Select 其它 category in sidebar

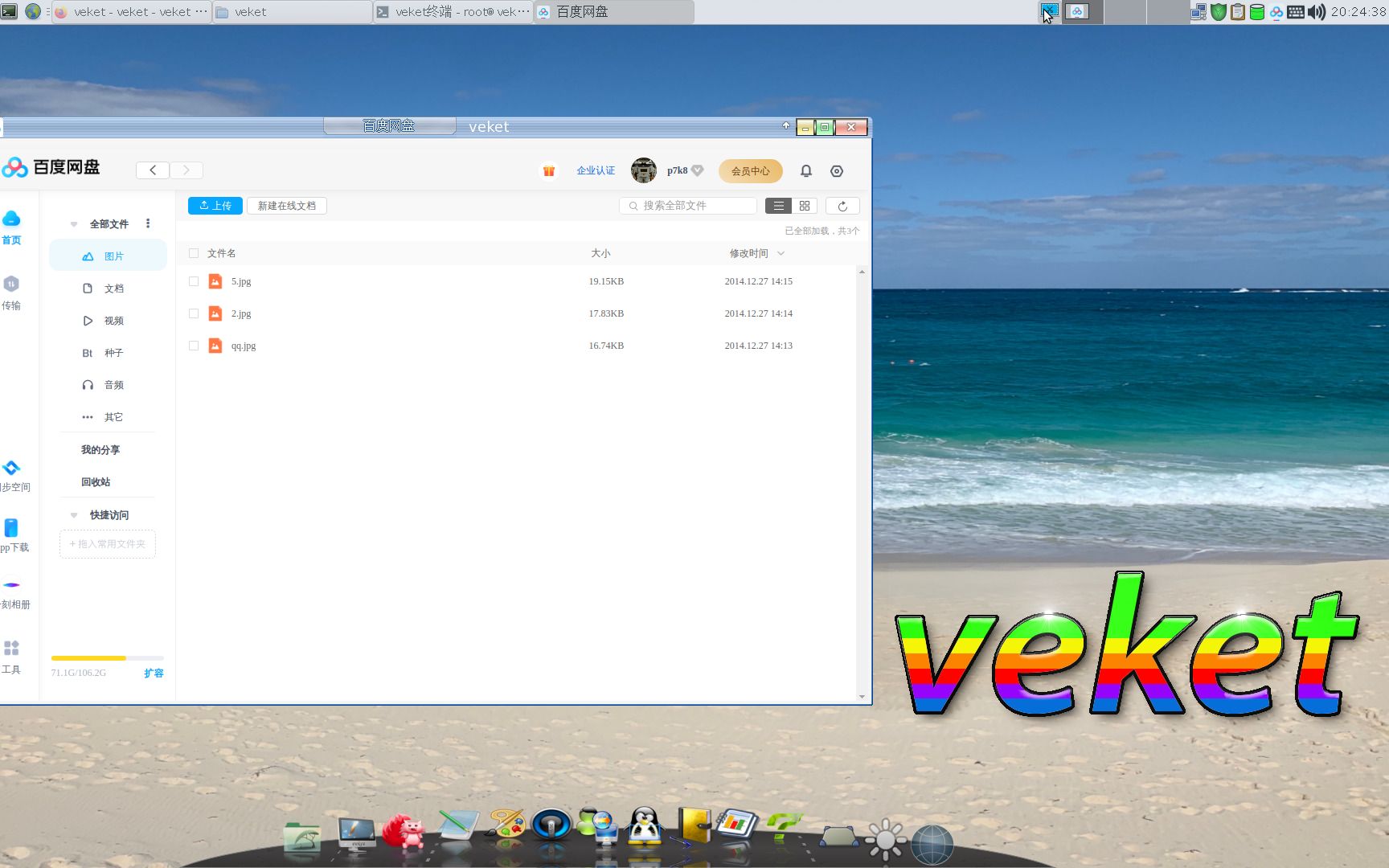(108, 416)
